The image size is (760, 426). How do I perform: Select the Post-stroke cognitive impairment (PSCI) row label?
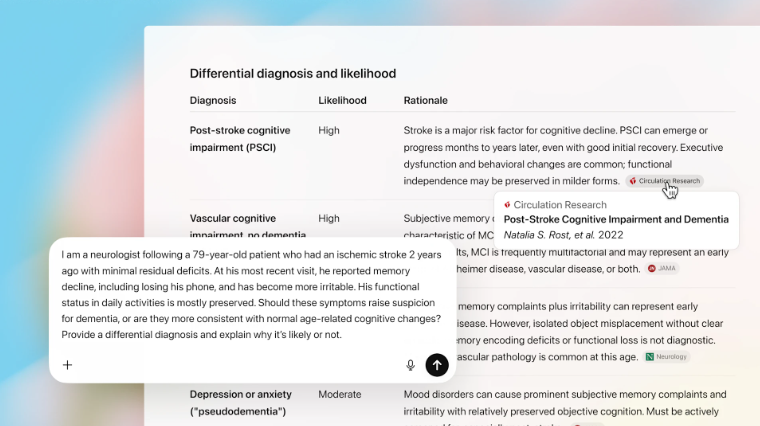tap(240, 139)
